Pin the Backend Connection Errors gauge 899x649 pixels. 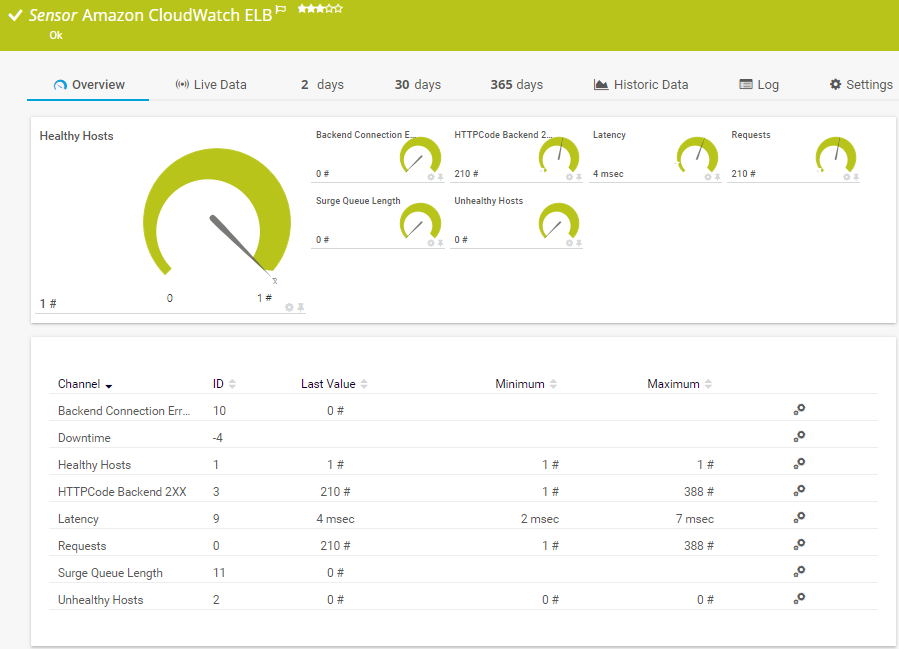pos(441,177)
